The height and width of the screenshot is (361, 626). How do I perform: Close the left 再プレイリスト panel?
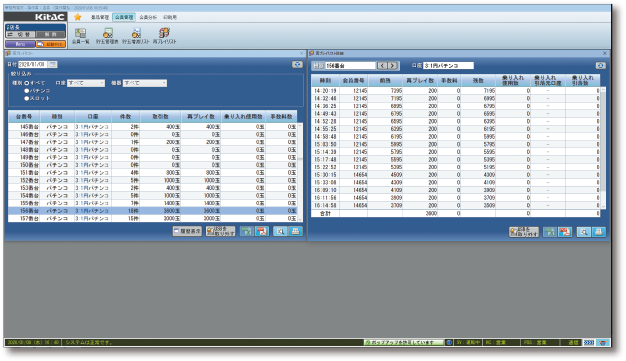(x=302, y=53)
